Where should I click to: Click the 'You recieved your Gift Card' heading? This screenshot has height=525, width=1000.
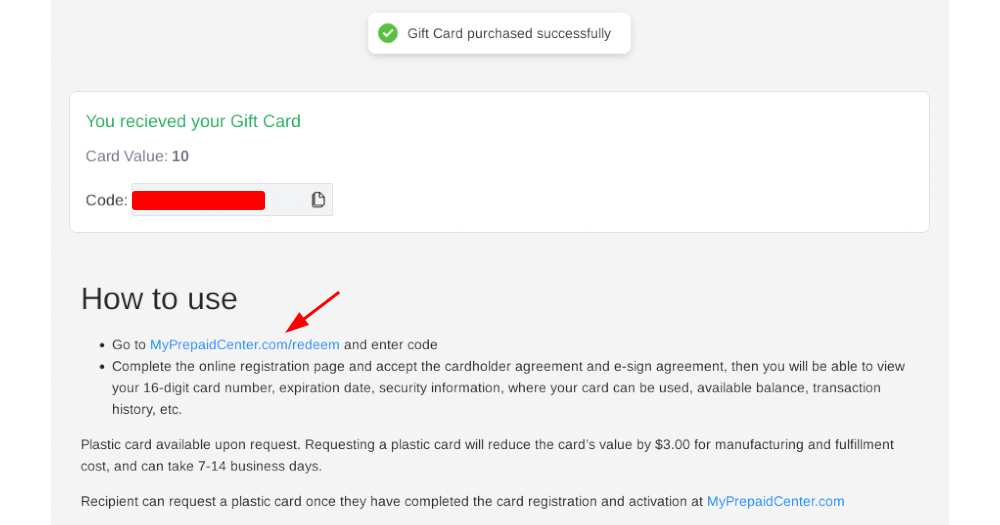(x=193, y=121)
